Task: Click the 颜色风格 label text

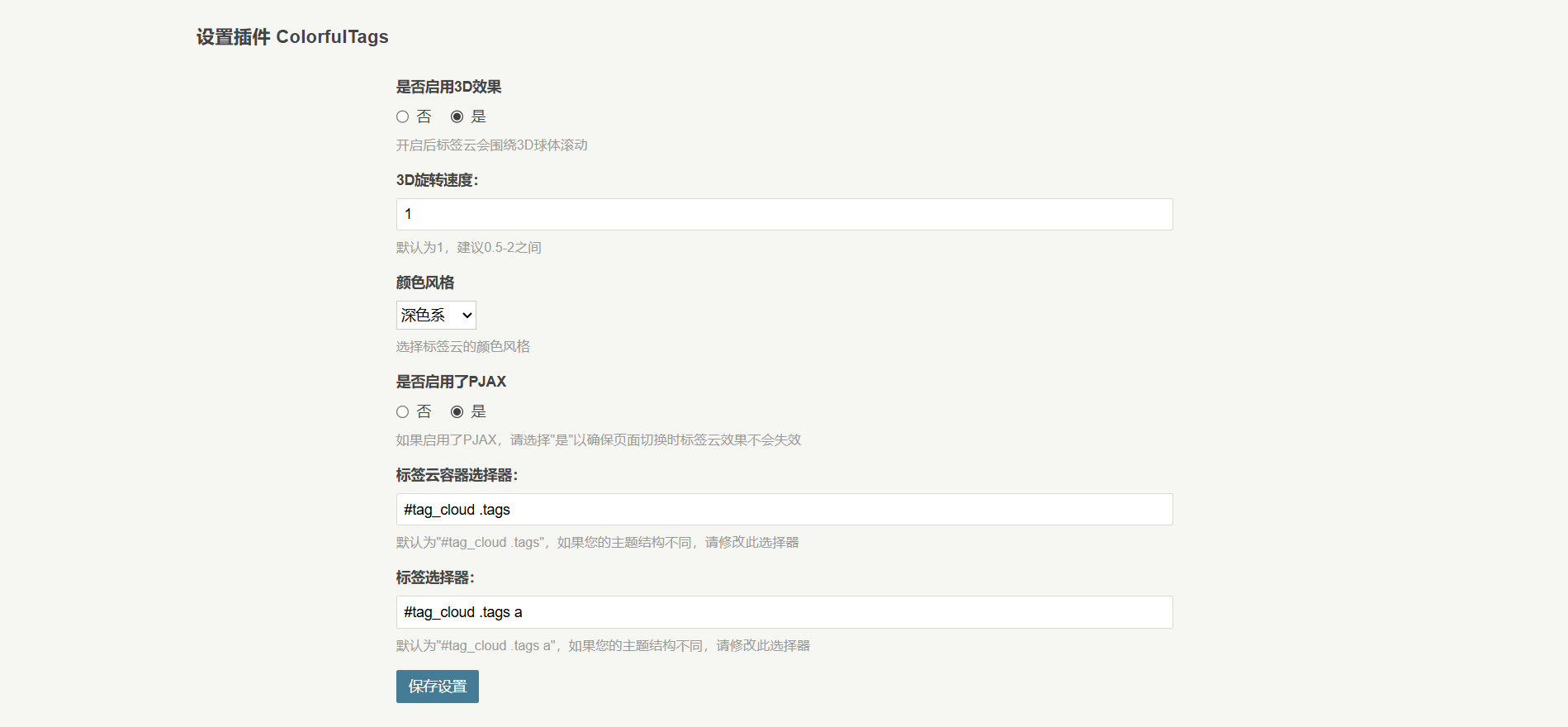Action: [425, 283]
